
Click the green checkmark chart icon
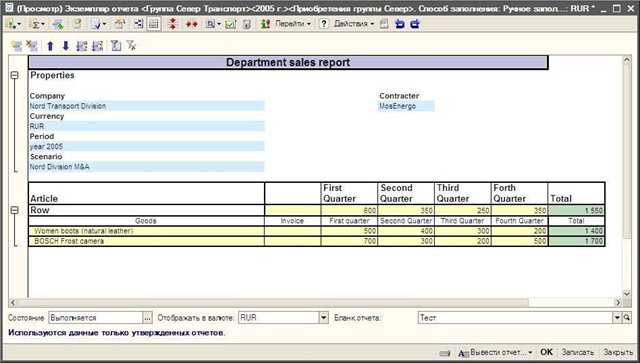coord(231,24)
